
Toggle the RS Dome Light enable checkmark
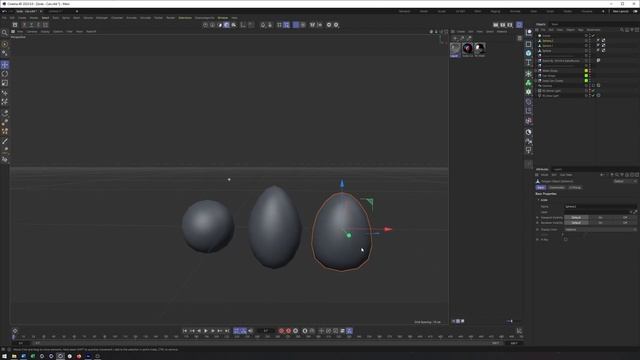tap(593, 91)
